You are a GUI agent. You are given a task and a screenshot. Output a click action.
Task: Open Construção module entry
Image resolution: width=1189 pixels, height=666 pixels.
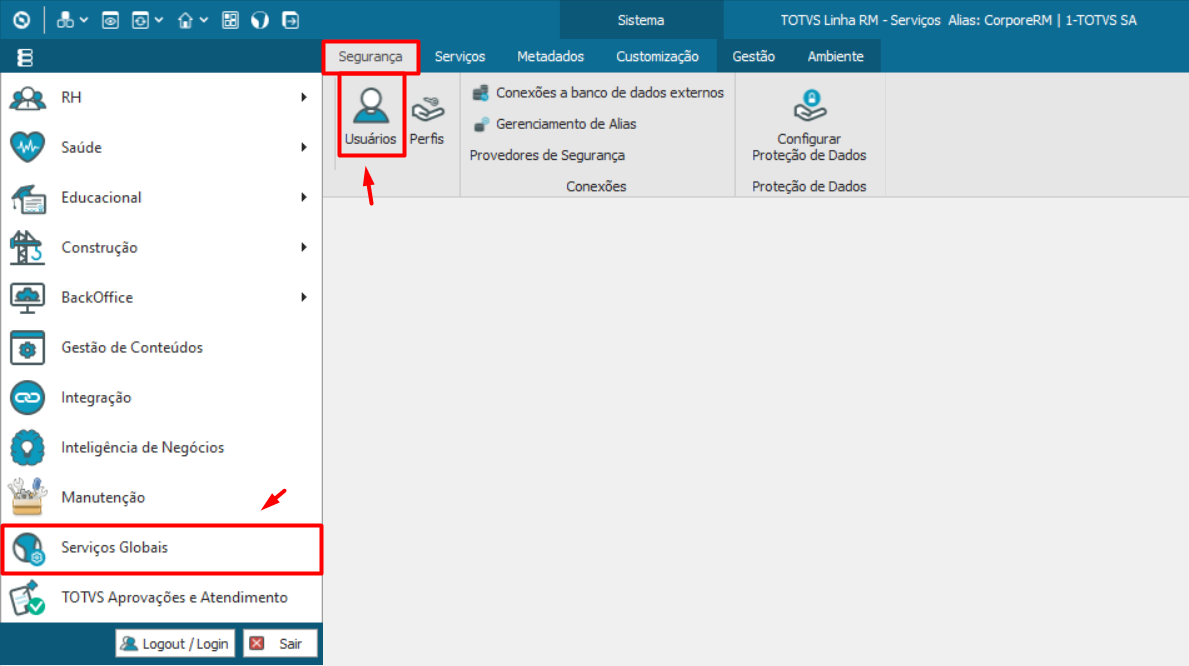tap(162, 247)
